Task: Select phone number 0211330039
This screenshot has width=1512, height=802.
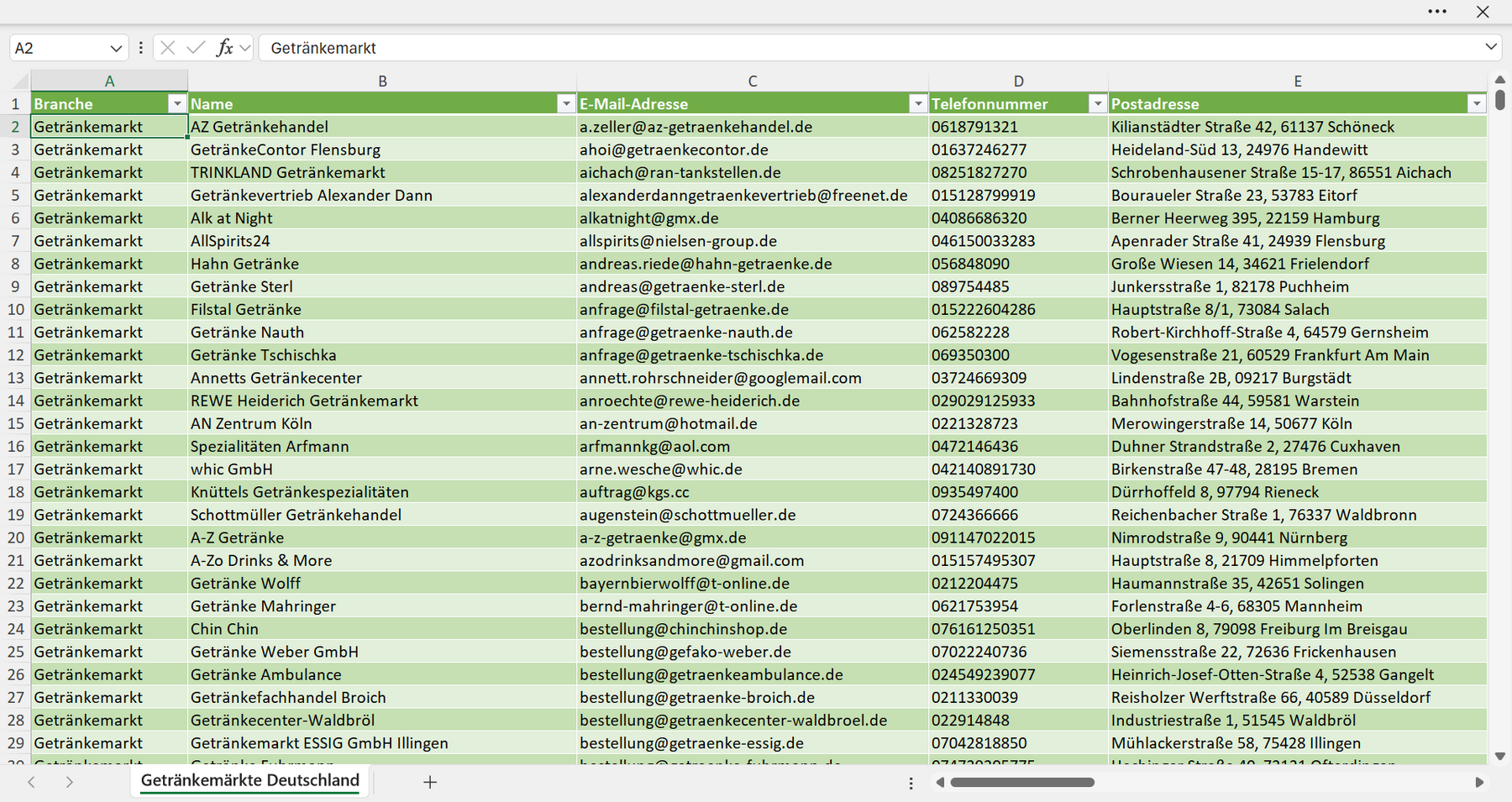Action: [1018, 697]
